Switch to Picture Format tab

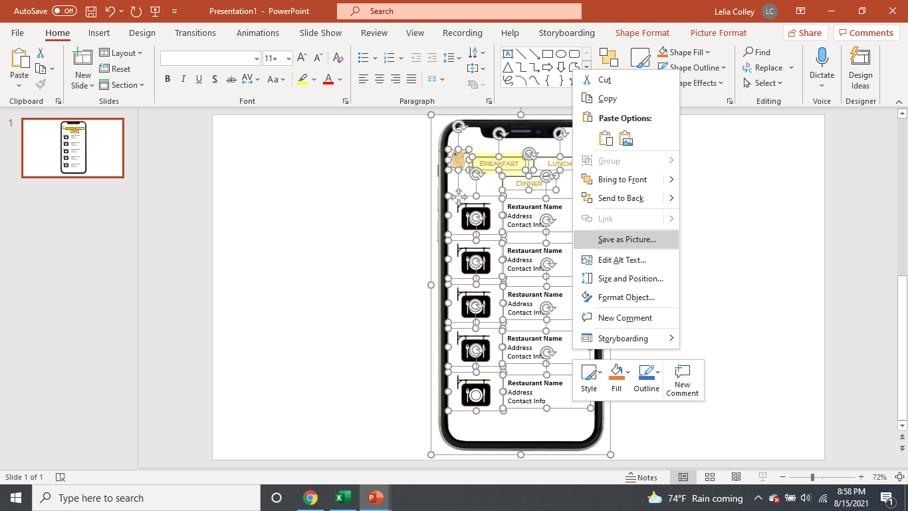(x=718, y=33)
